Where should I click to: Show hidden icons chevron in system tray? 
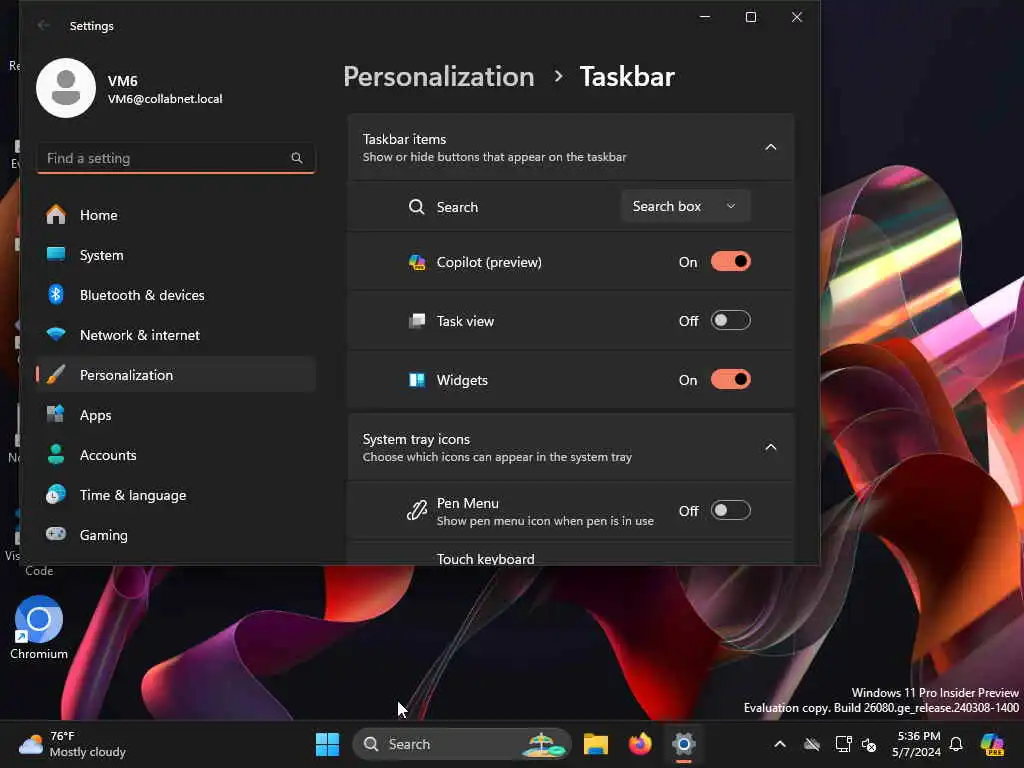[780, 744]
